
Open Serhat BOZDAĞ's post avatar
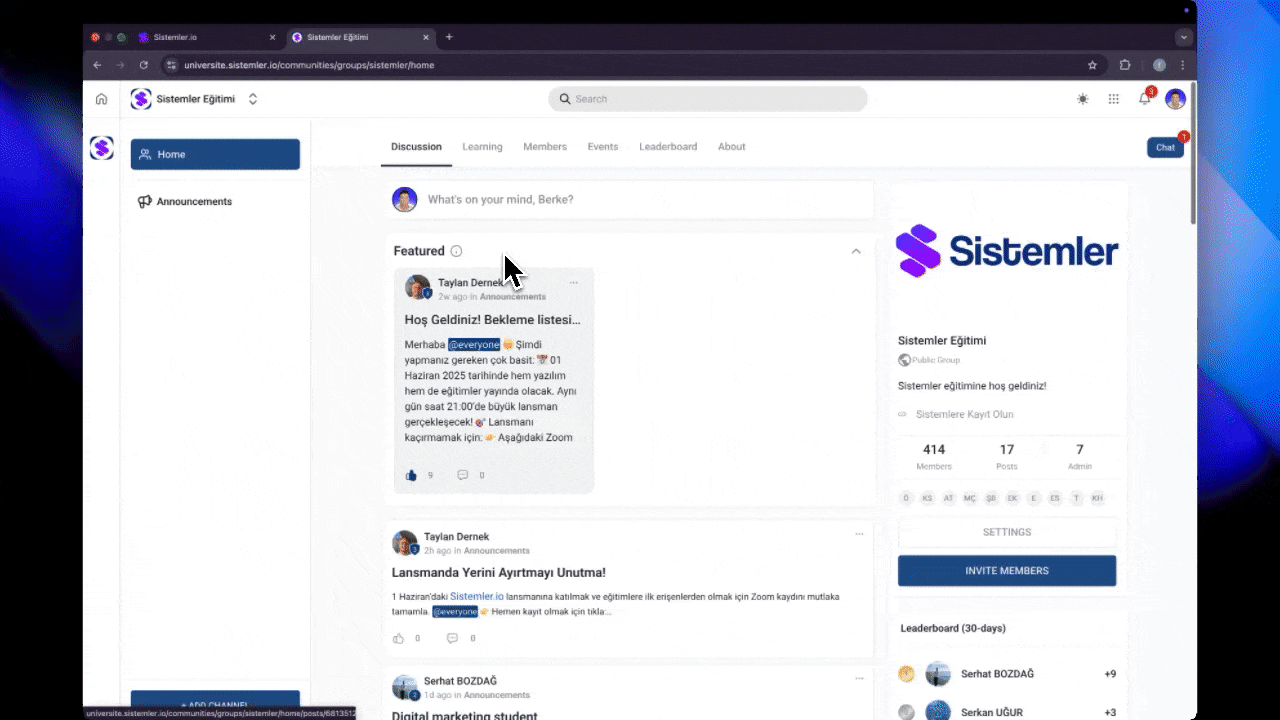[x=404, y=687]
